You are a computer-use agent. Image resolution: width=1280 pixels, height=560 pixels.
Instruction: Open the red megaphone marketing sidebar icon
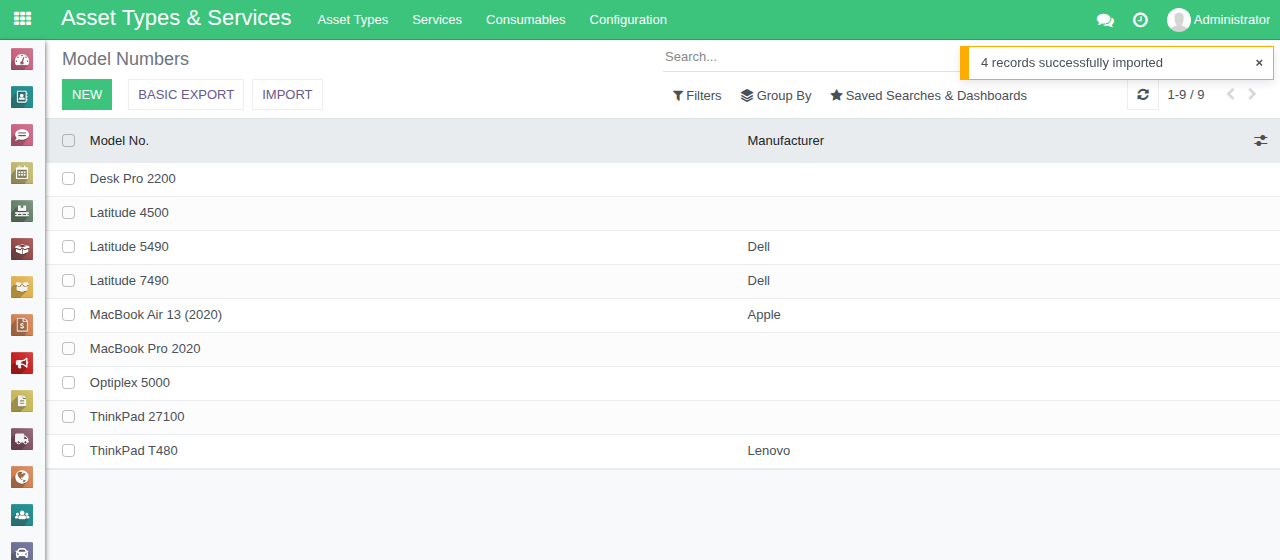22,363
